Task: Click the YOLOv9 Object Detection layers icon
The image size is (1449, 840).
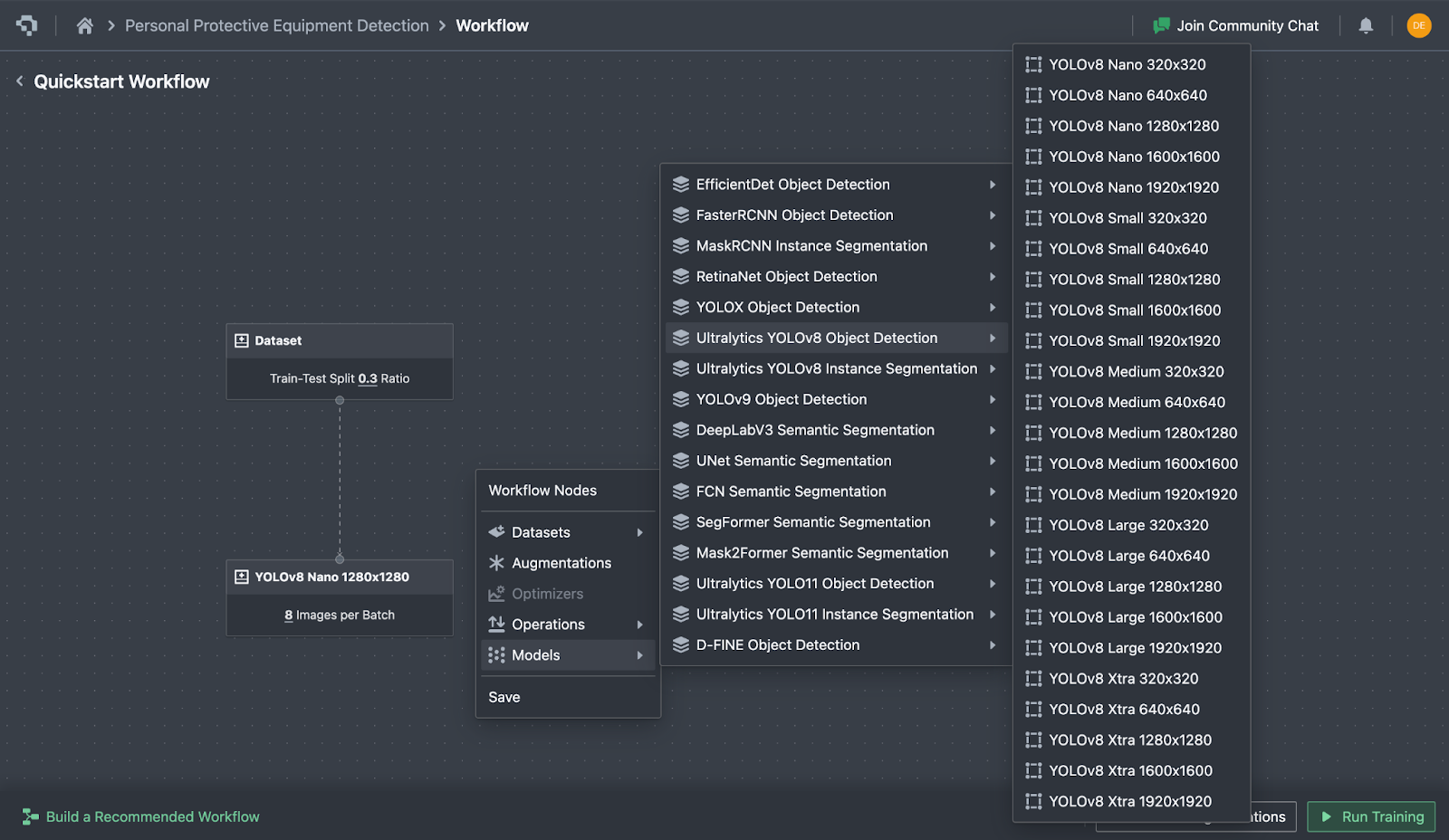Action: point(681,399)
